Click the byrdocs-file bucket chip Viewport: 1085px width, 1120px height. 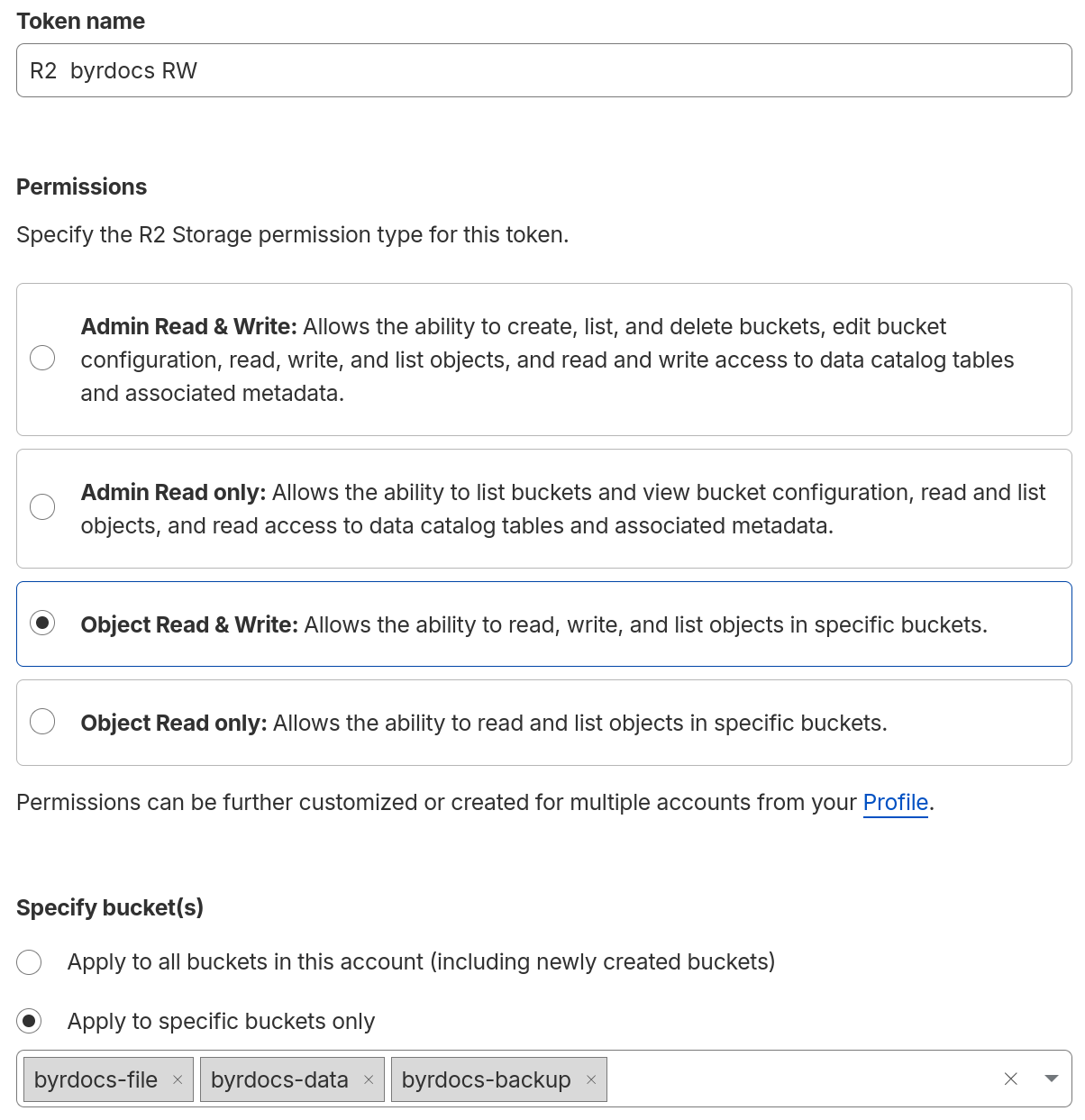96,1080
